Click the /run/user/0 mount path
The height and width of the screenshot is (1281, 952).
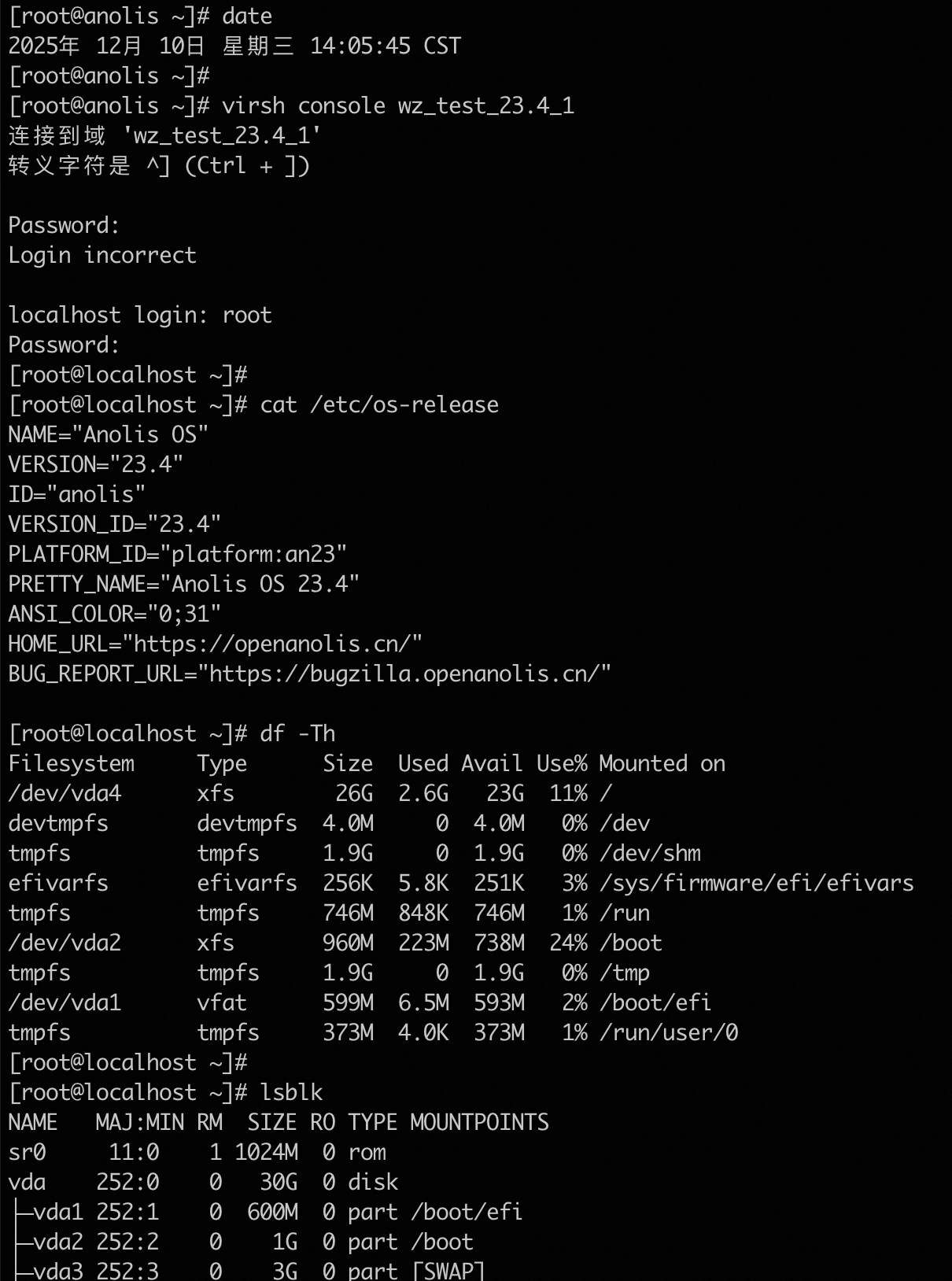tap(668, 1033)
